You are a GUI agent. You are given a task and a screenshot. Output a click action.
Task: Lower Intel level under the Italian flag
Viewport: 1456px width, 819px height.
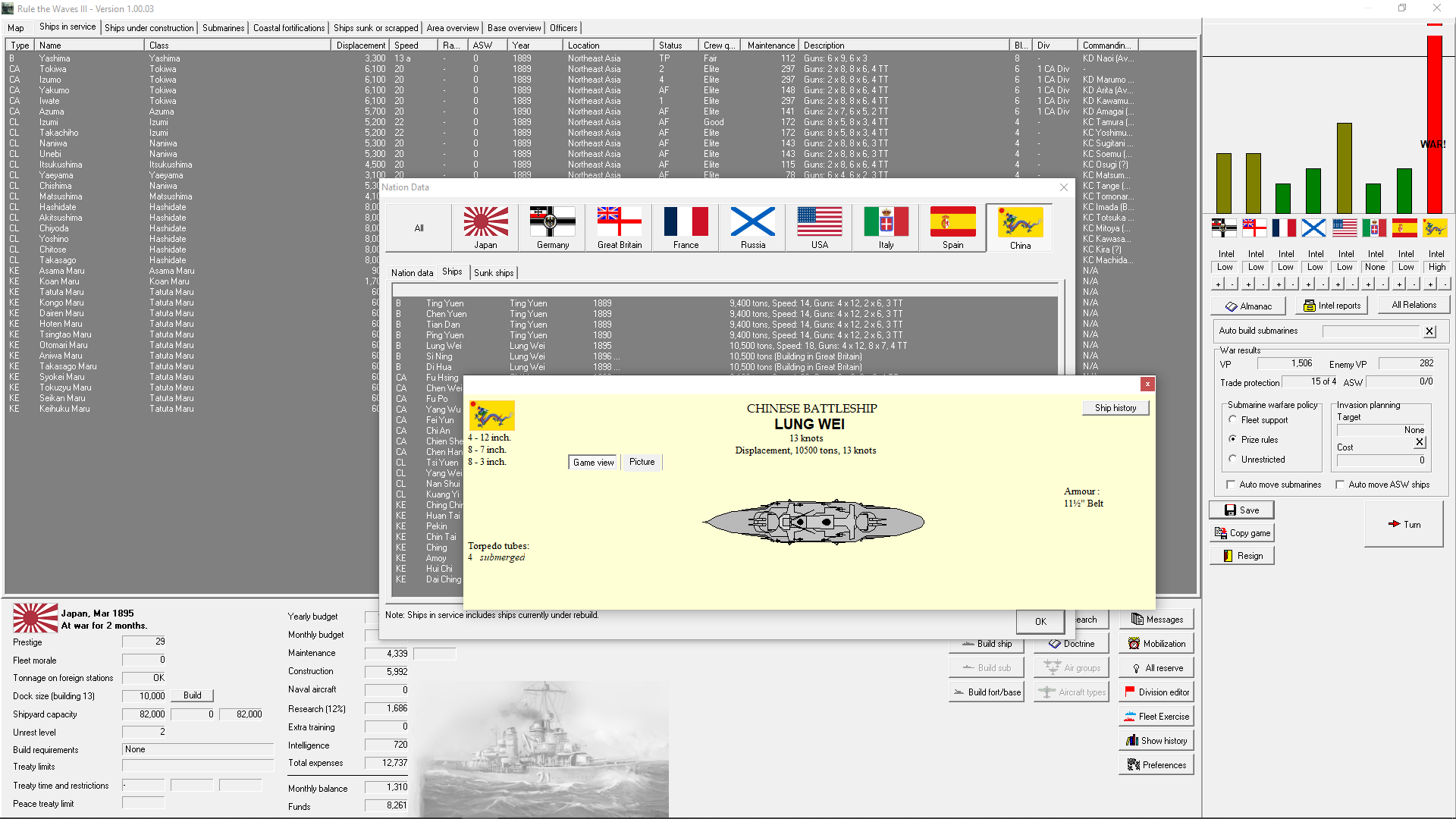1382,284
